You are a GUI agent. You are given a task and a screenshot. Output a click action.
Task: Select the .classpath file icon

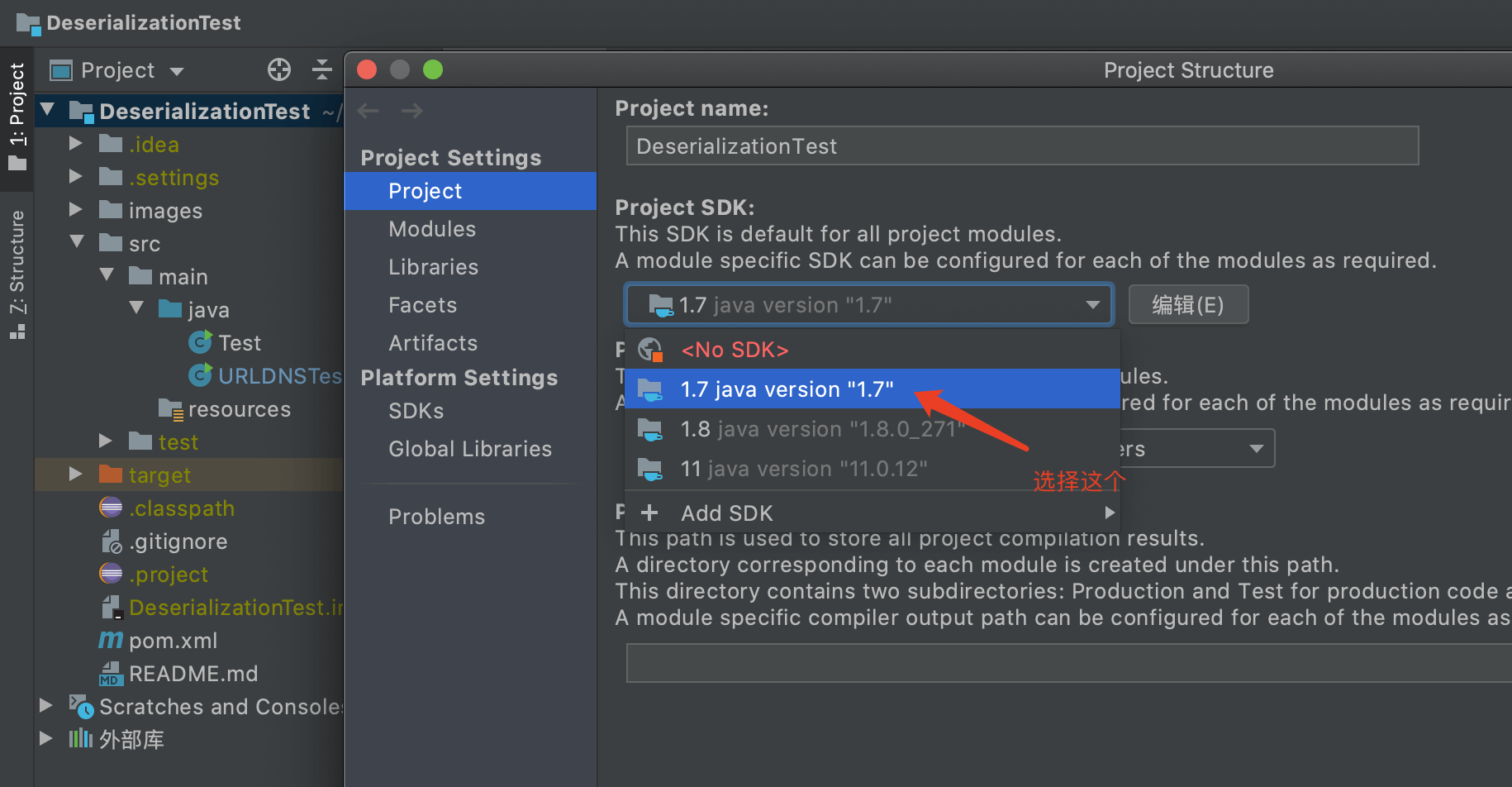pos(111,508)
